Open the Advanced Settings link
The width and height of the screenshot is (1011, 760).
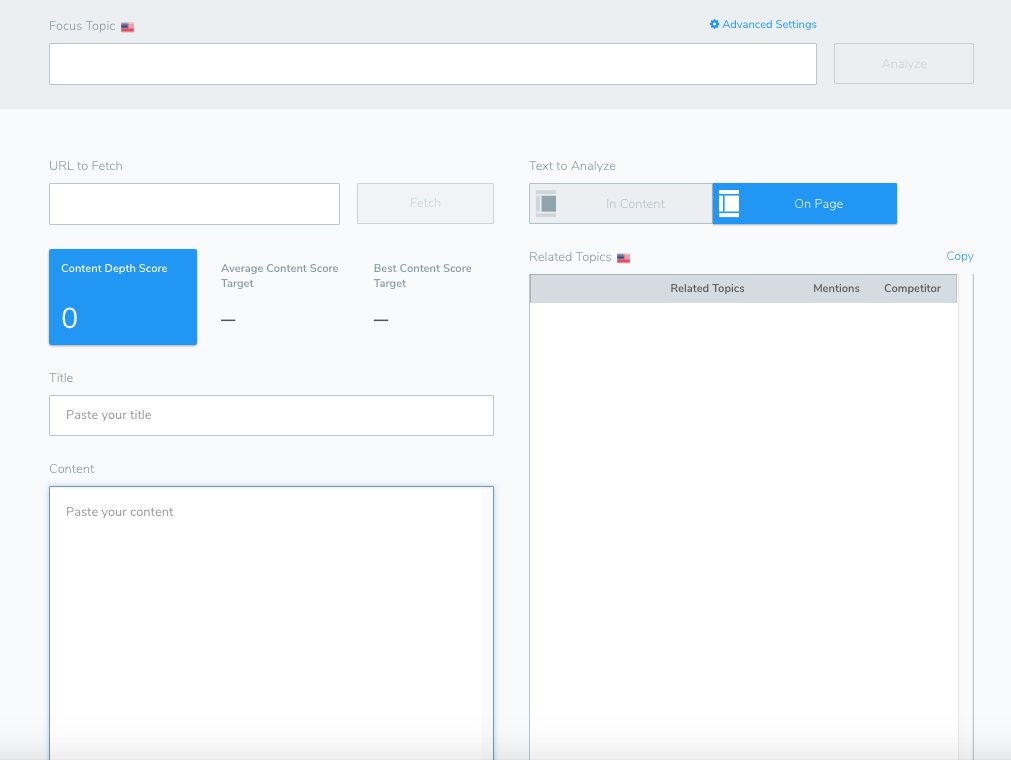[x=763, y=24]
